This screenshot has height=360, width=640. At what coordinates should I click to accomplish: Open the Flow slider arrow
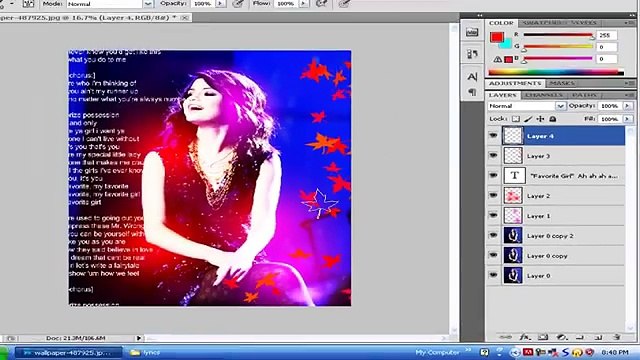click(304, 4)
